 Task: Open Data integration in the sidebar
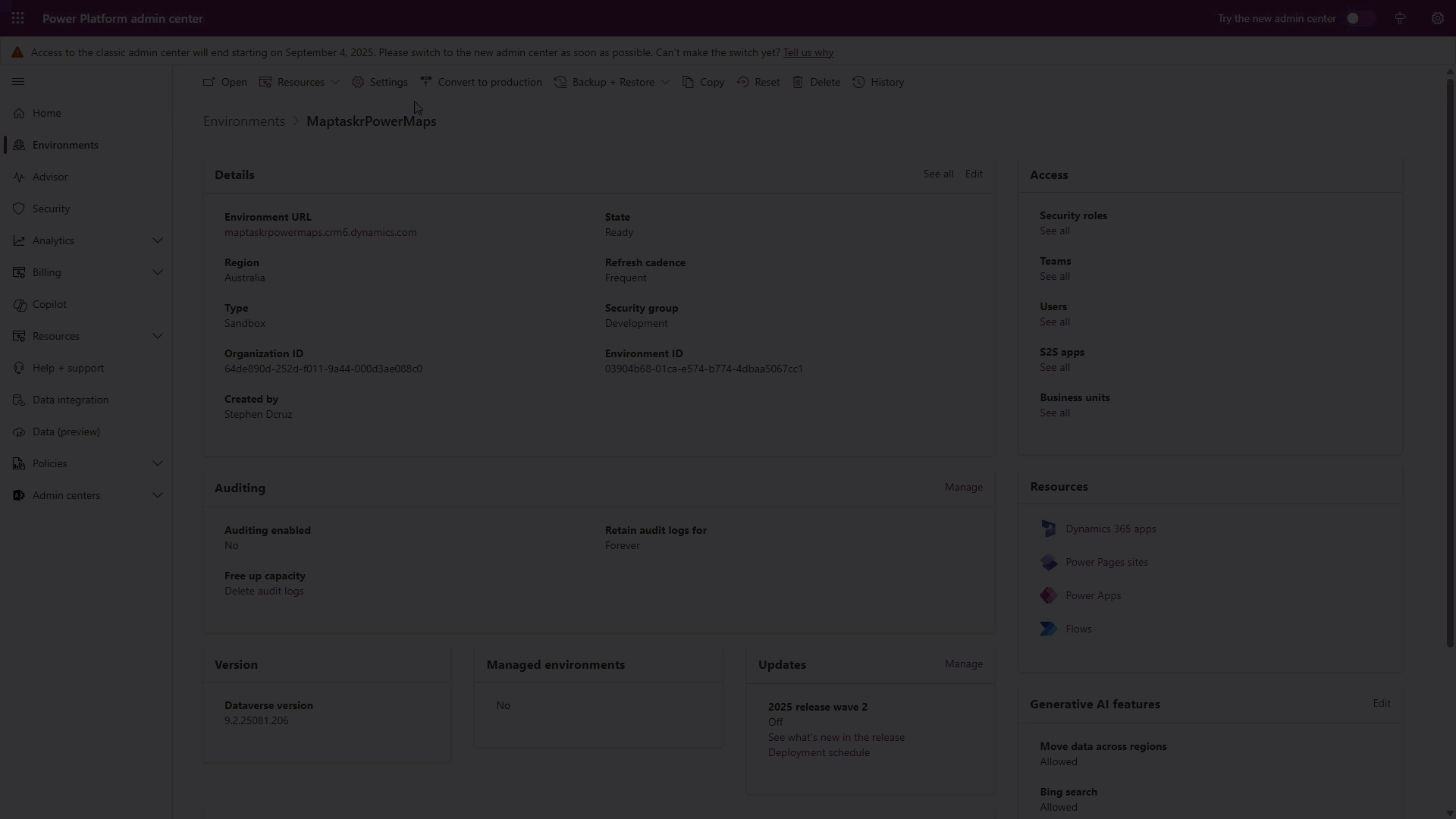[68, 400]
